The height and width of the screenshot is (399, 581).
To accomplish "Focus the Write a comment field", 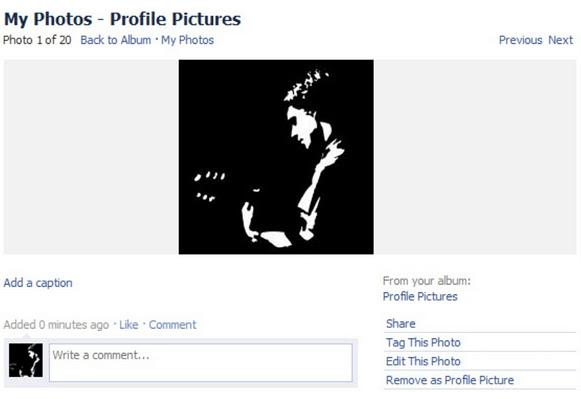I will (201, 363).
